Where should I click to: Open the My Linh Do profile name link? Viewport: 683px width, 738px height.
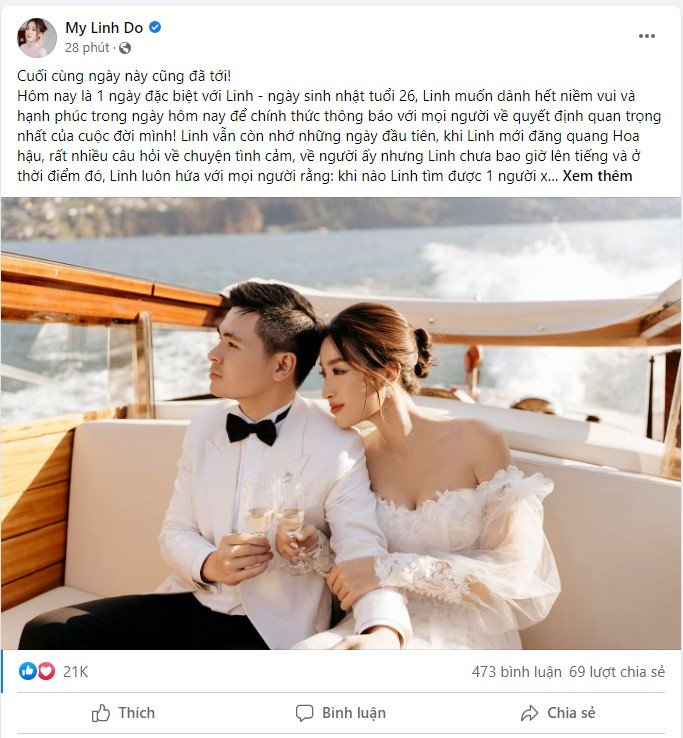104,28
